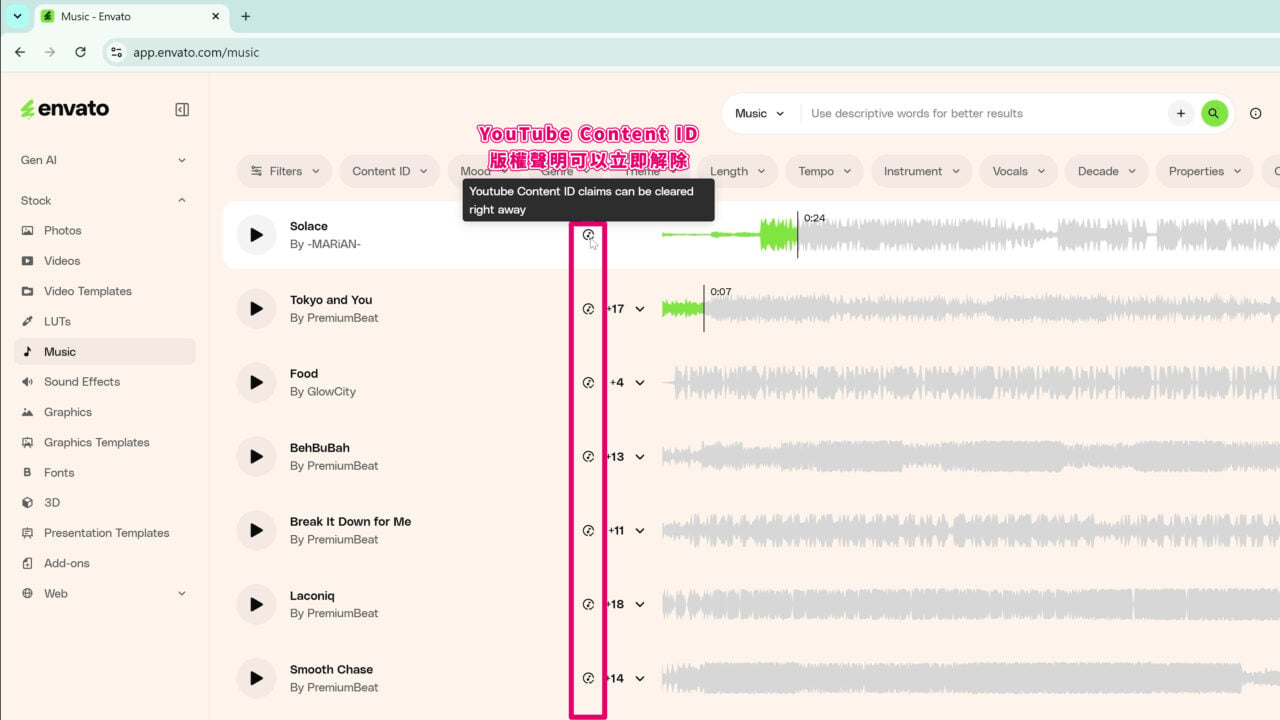Expand the +13 versions of BehBuBah
Image resolution: width=1280 pixels, height=720 pixels.
click(x=627, y=457)
